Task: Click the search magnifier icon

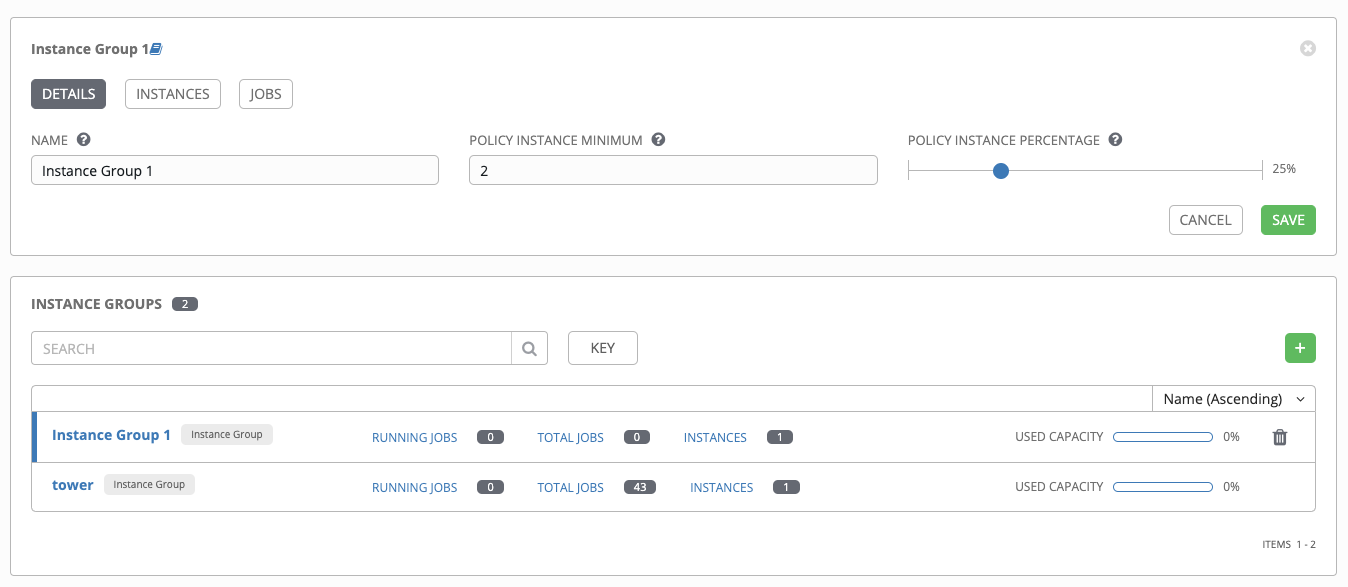Action: [529, 347]
